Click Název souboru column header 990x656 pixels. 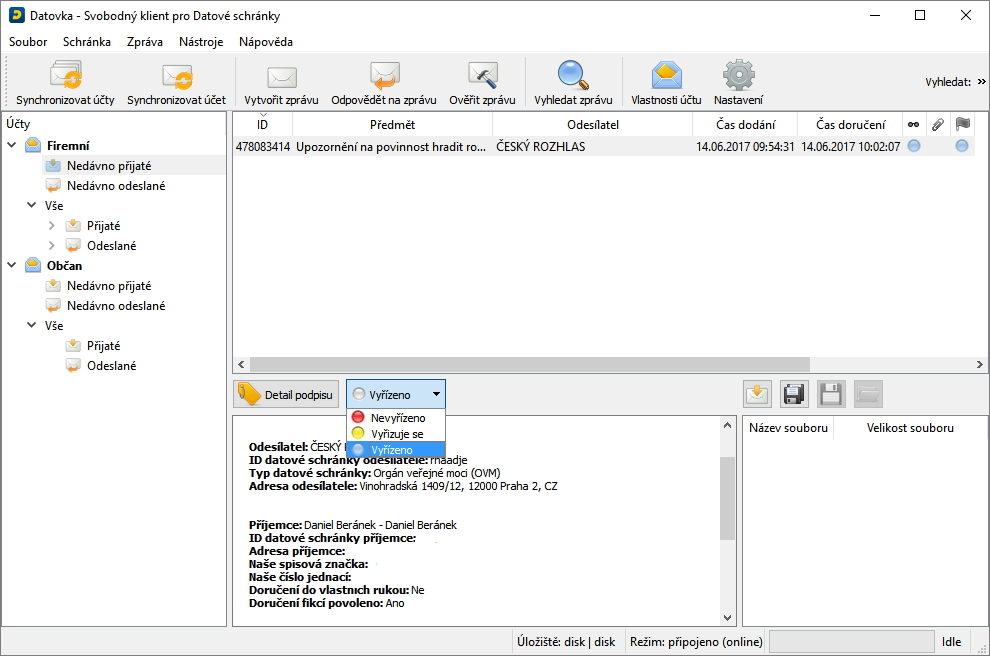pyautogui.click(x=788, y=427)
